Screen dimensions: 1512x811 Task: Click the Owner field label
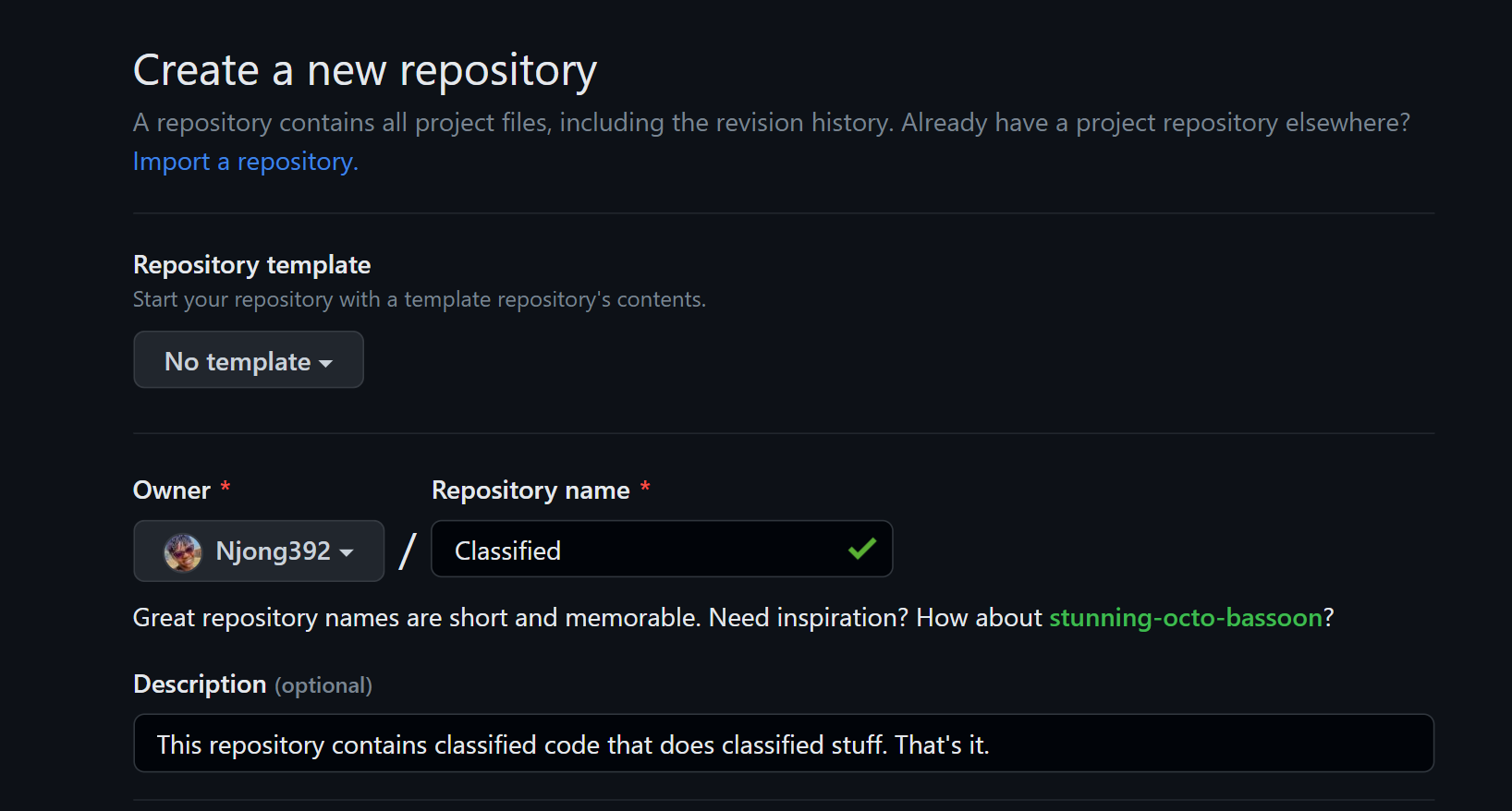coord(170,490)
